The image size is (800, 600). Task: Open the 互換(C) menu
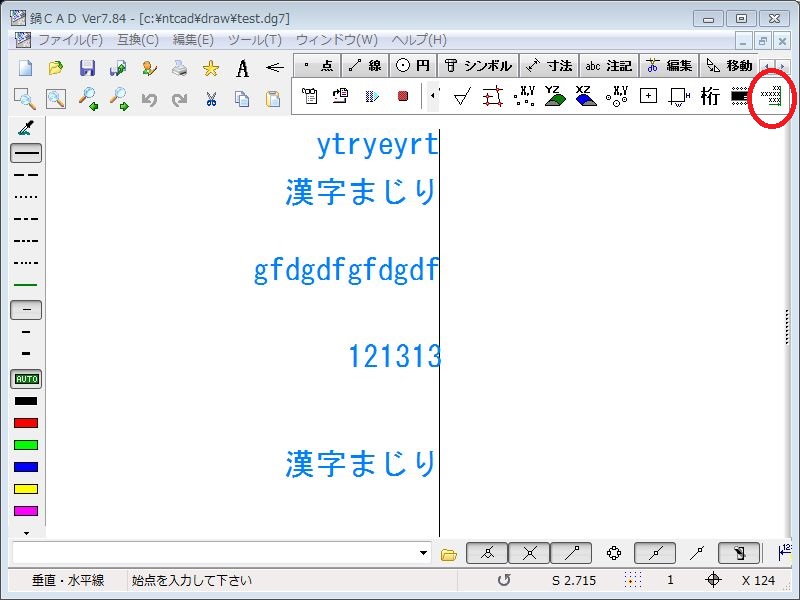138,40
